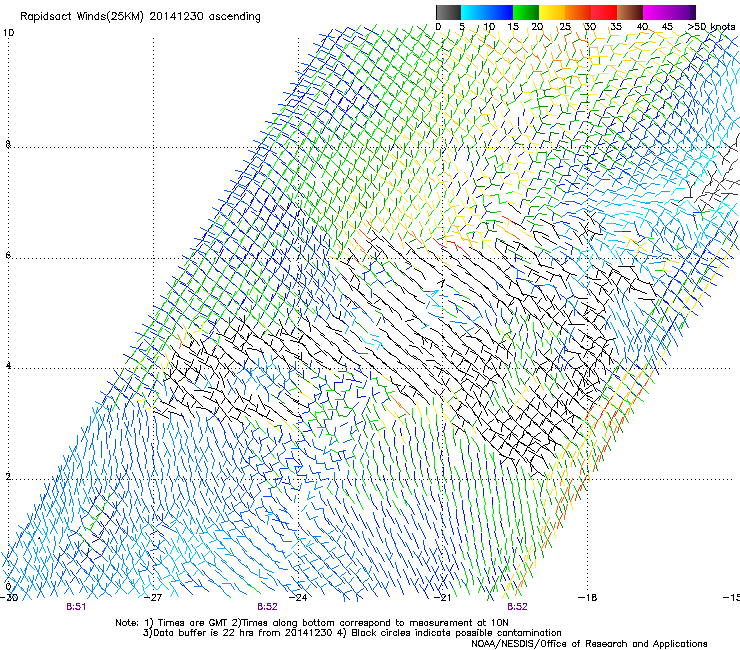Screen dimensions: 740x650
Task: Click the brown 35-40 knots color segment
Action: pos(630,12)
